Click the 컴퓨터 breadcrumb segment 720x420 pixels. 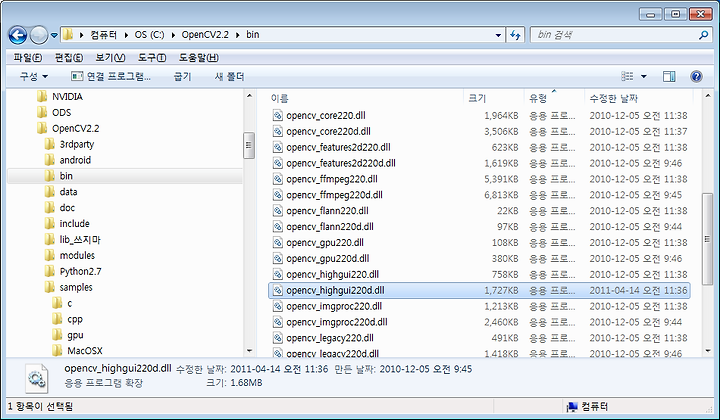click(x=104, y=35)
